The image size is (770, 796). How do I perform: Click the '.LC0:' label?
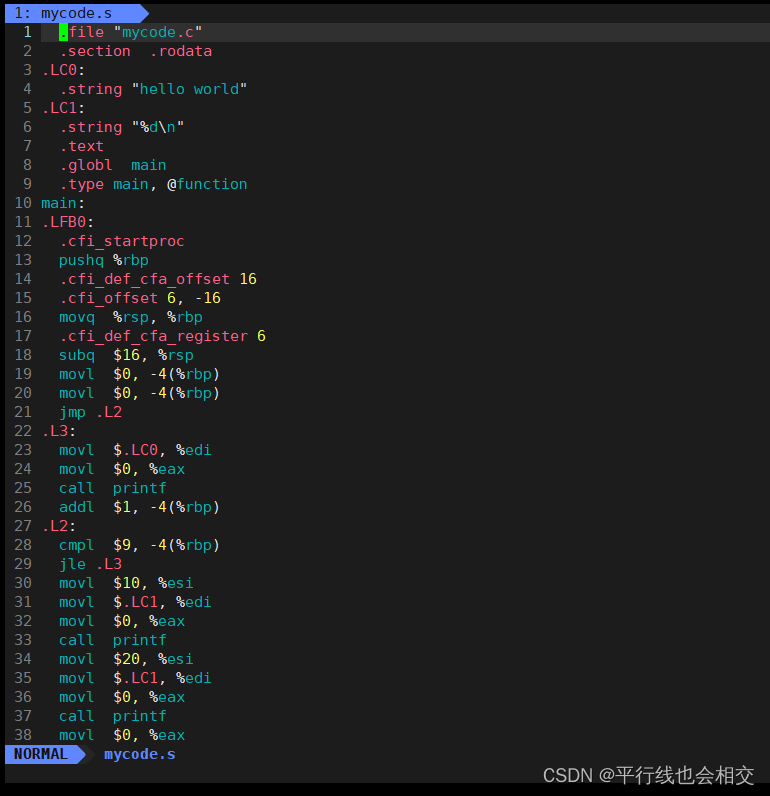click(x=63, y=70)
